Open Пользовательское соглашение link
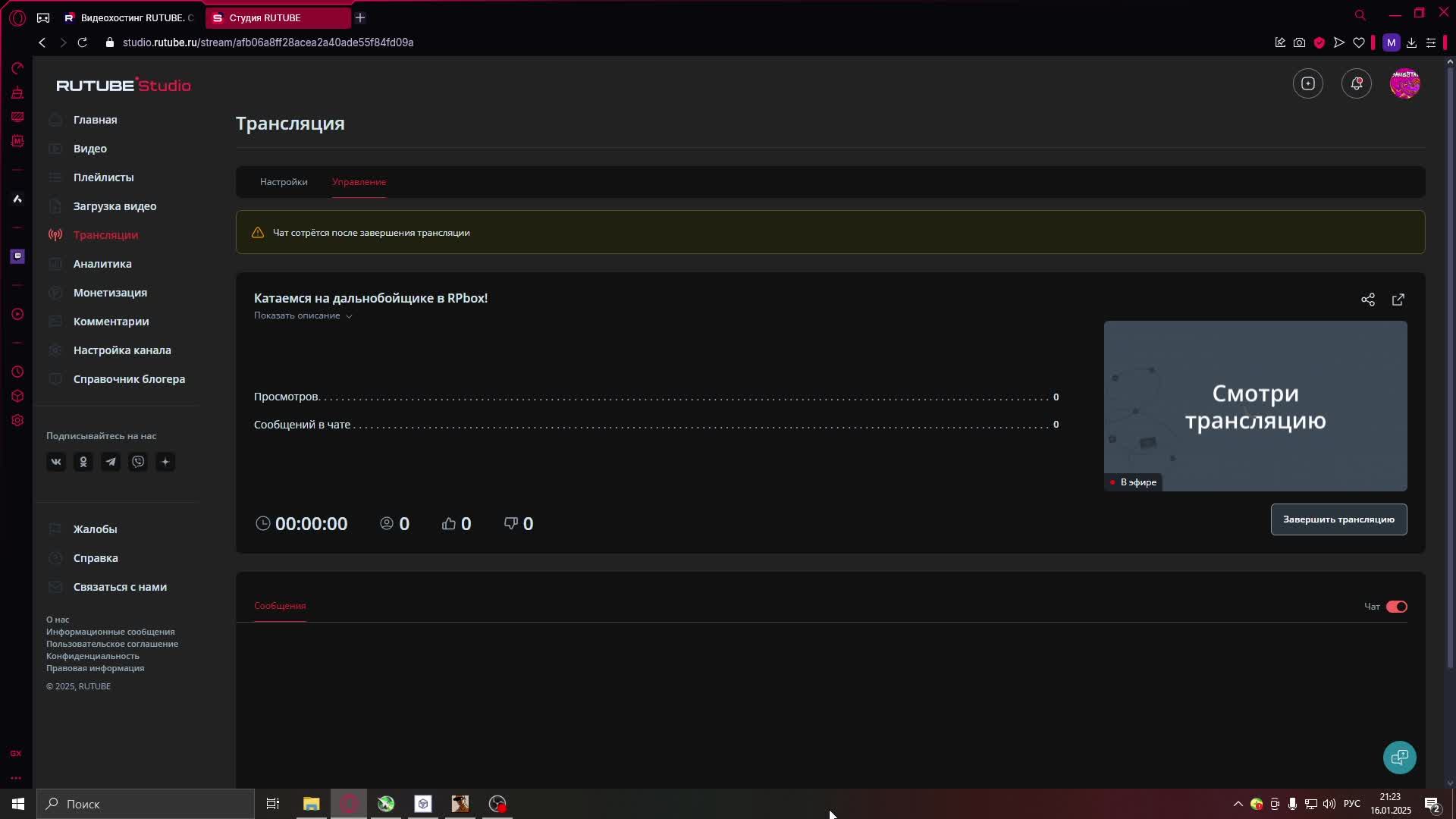Image resolution: width=1456 pixels, height=819 pixels. click(112, 644)
